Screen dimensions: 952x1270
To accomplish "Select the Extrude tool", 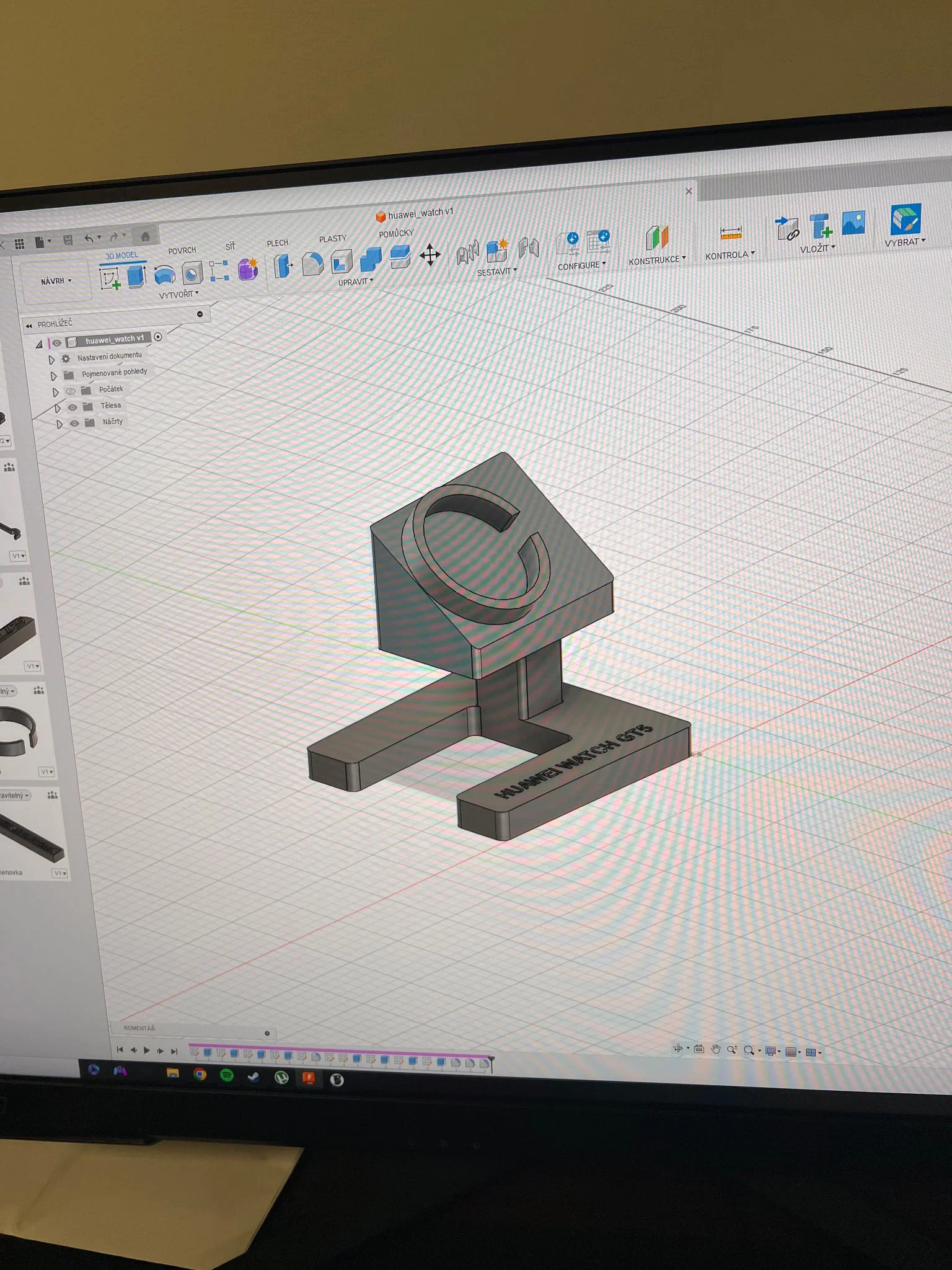I will tap(136, 276).
